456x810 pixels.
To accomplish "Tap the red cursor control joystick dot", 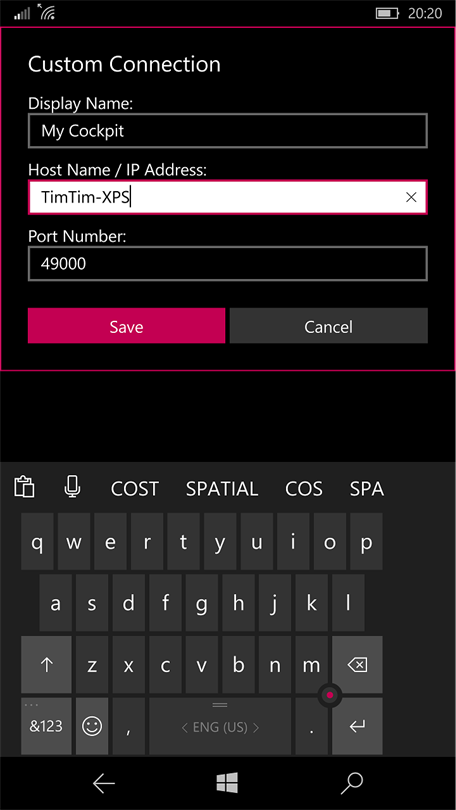I will (x=329, y=695).
